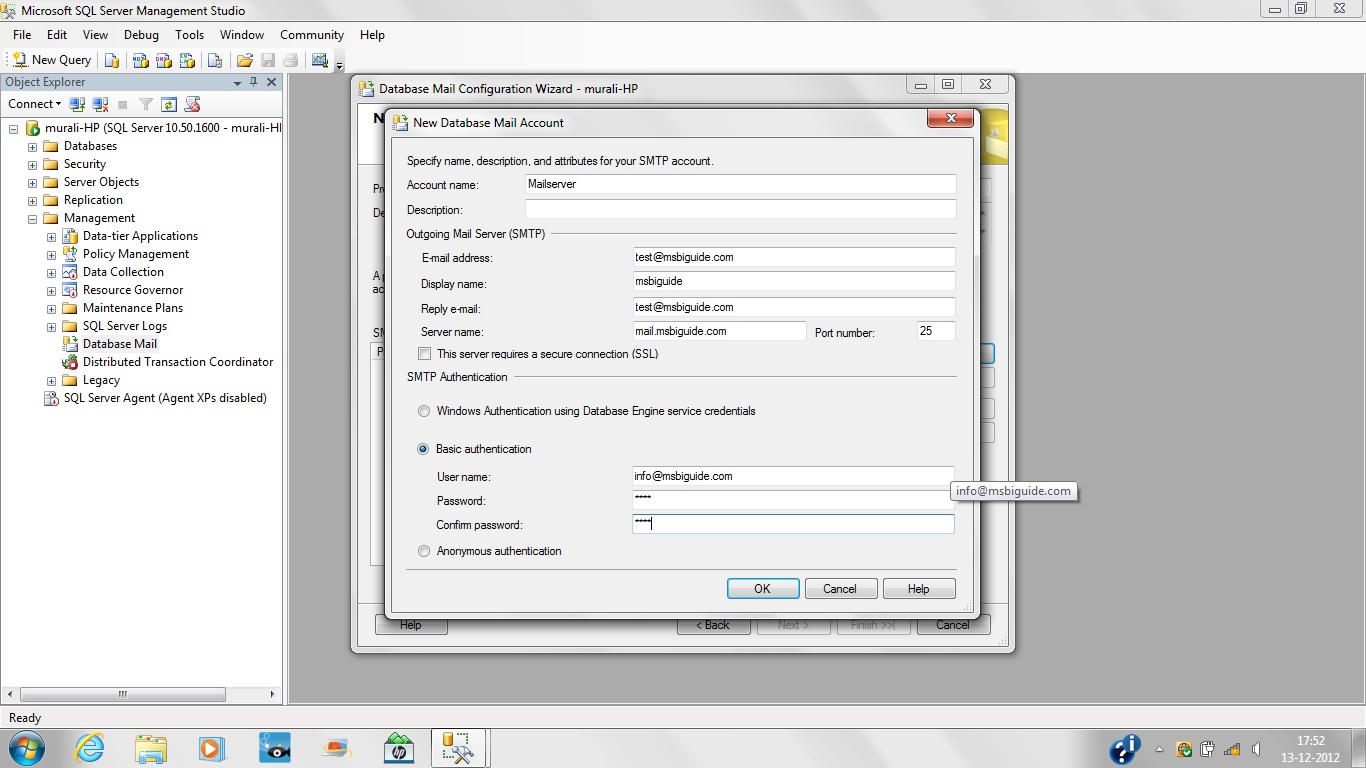Click the Disconnect server icon in Object Explorer
The height and width of the screenshot is (768, 1366).
pos(98,103)
